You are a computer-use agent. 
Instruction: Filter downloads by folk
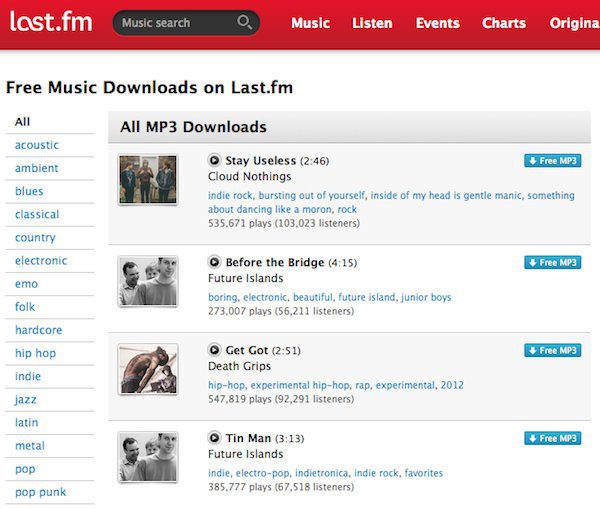pyautogui.click(x=25, y=307)
